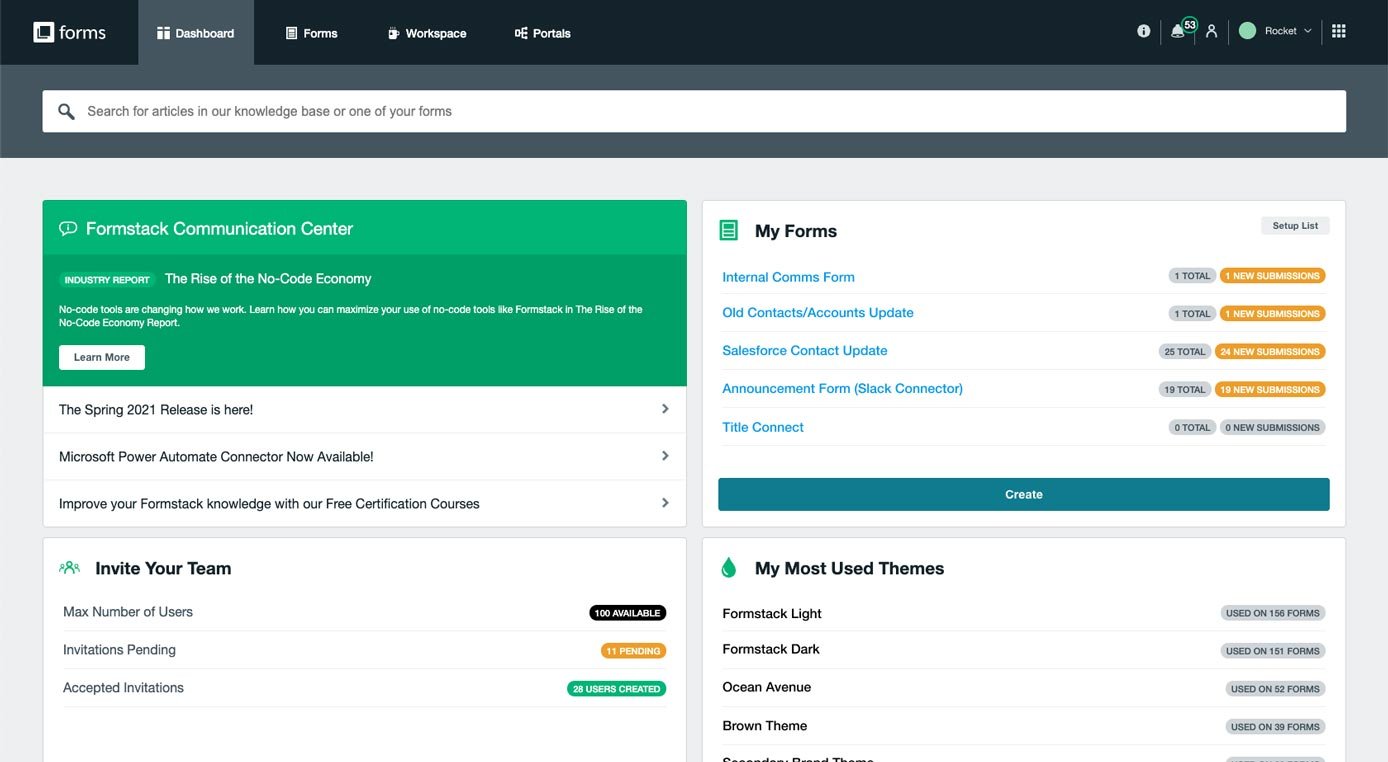Click the speech bubble icon in Communication Center

pyautogui.click(x=67, y=227)
